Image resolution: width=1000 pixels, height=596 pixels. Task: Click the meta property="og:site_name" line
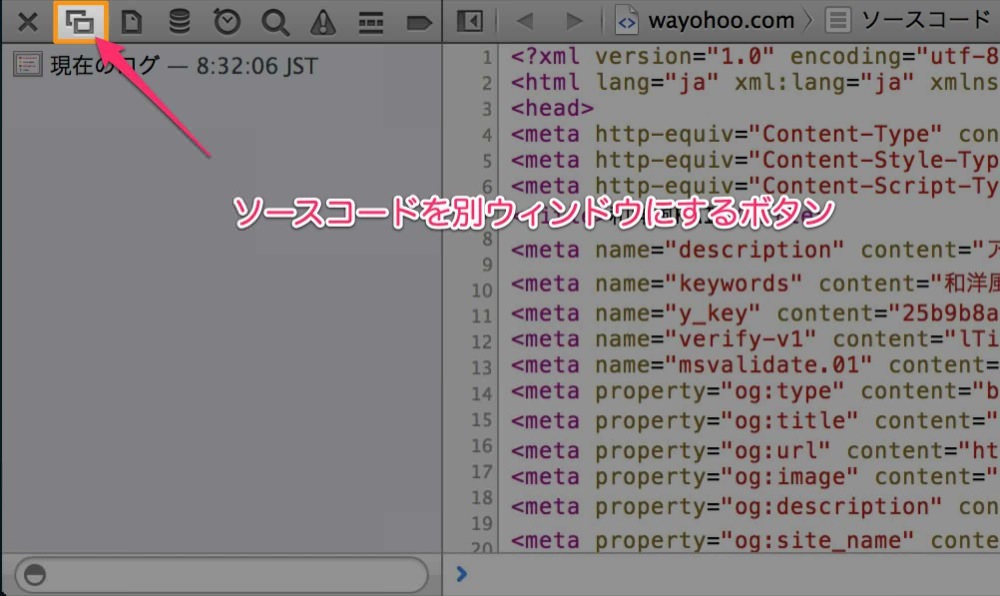coord(754,541)
